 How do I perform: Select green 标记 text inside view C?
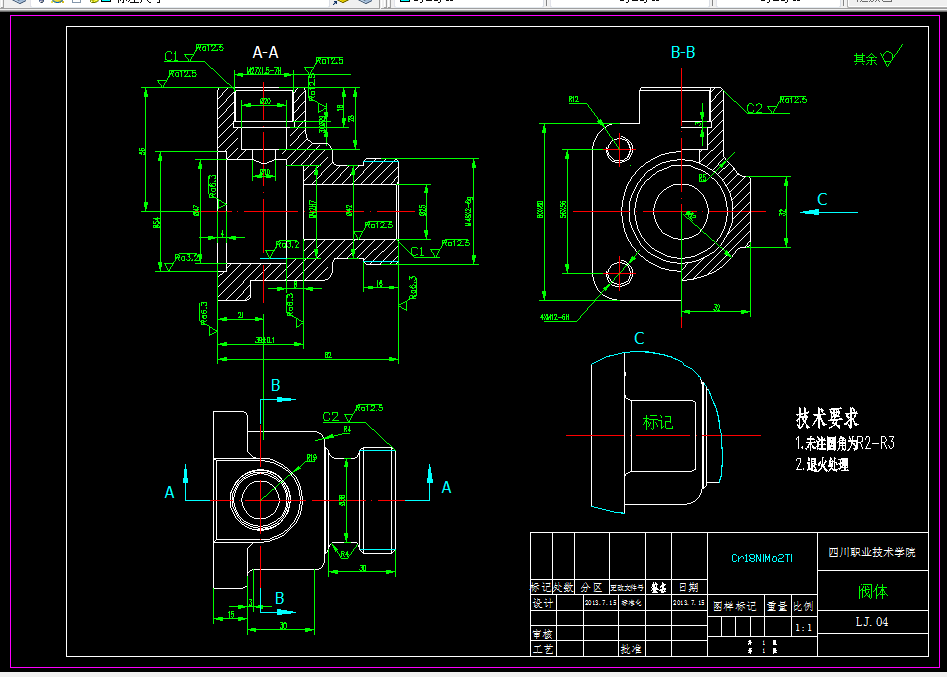pos(658,422)
